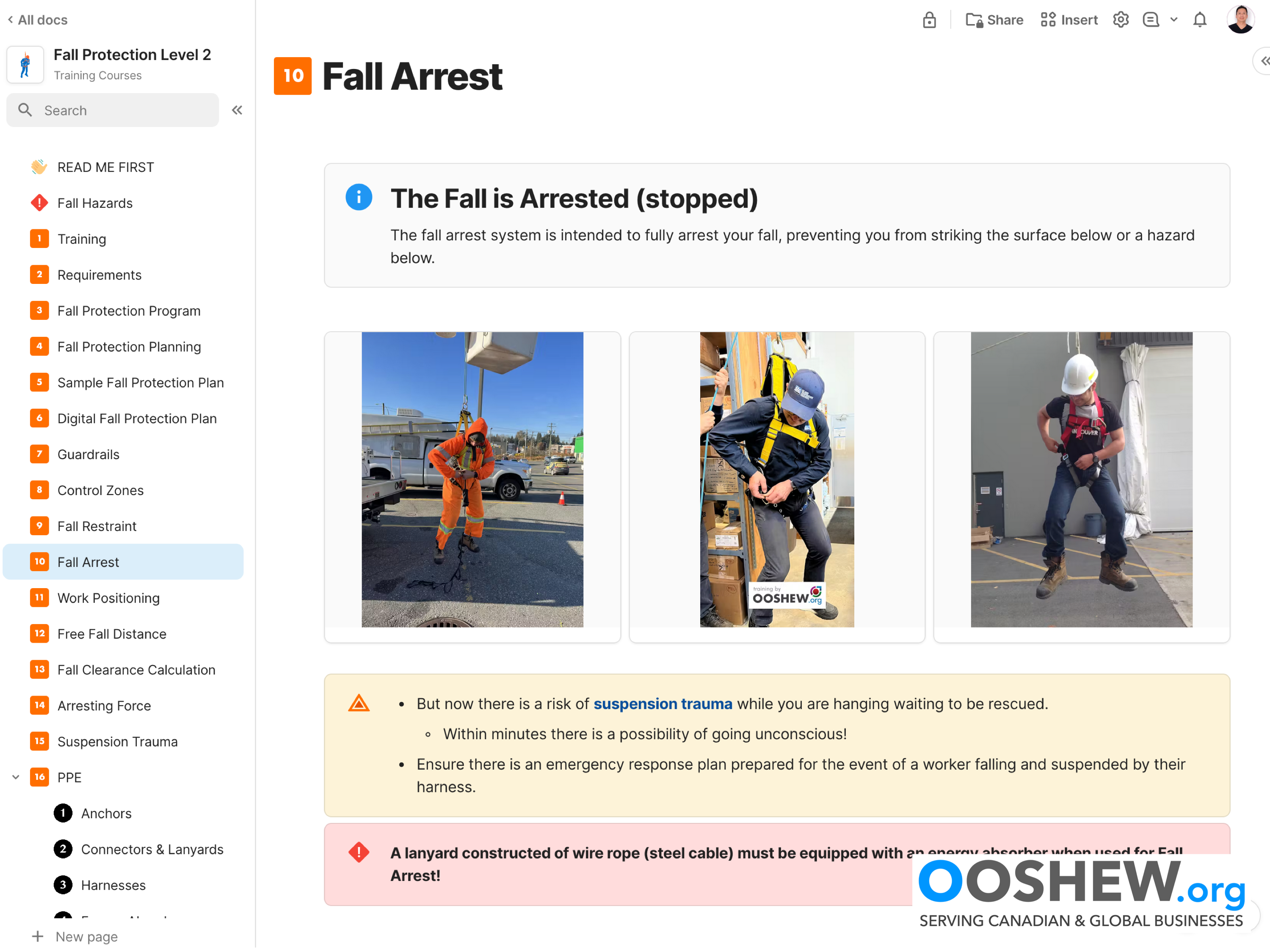Open the comments icon in toolbar
The image size is (1270, 952).
pyautogui.click(x=1151, y=20)
